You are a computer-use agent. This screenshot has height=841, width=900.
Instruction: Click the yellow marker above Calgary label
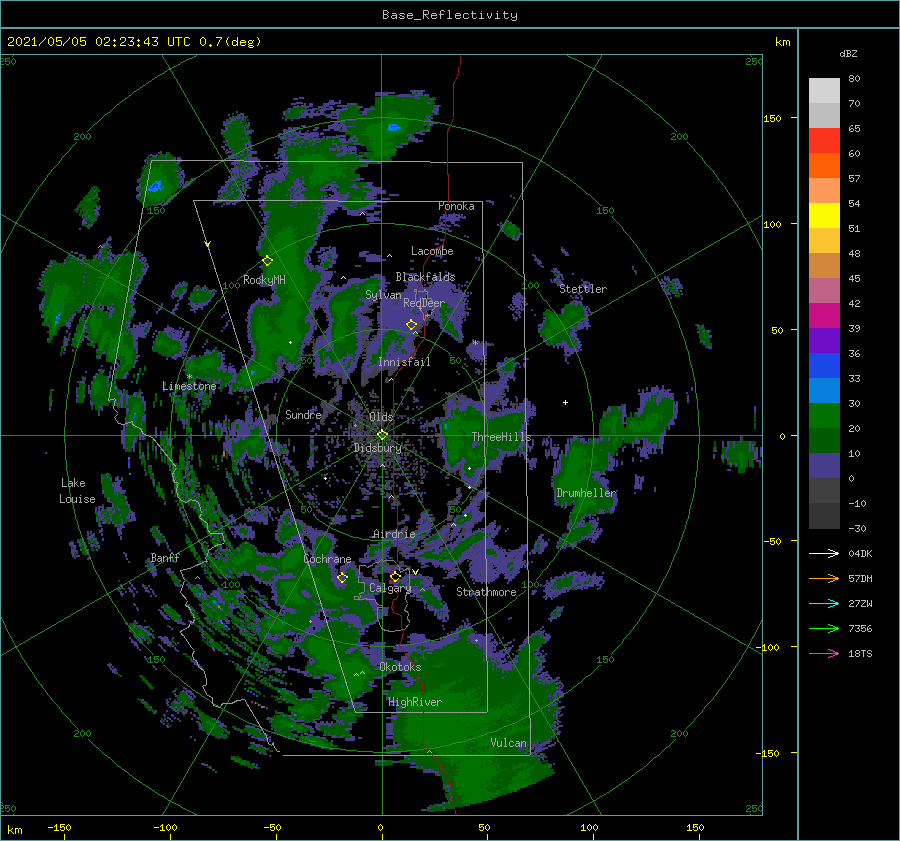point(395,576)
